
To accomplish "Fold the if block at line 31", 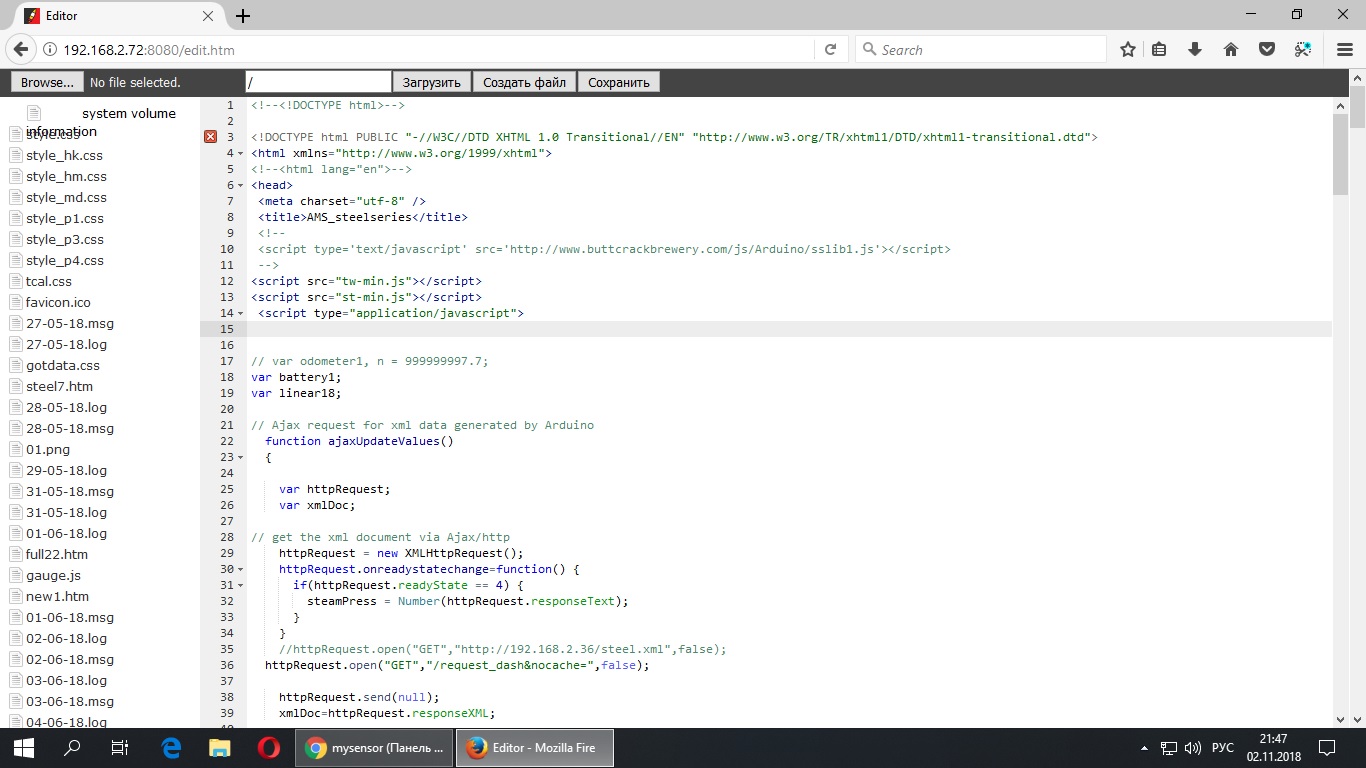I will 240,585.
